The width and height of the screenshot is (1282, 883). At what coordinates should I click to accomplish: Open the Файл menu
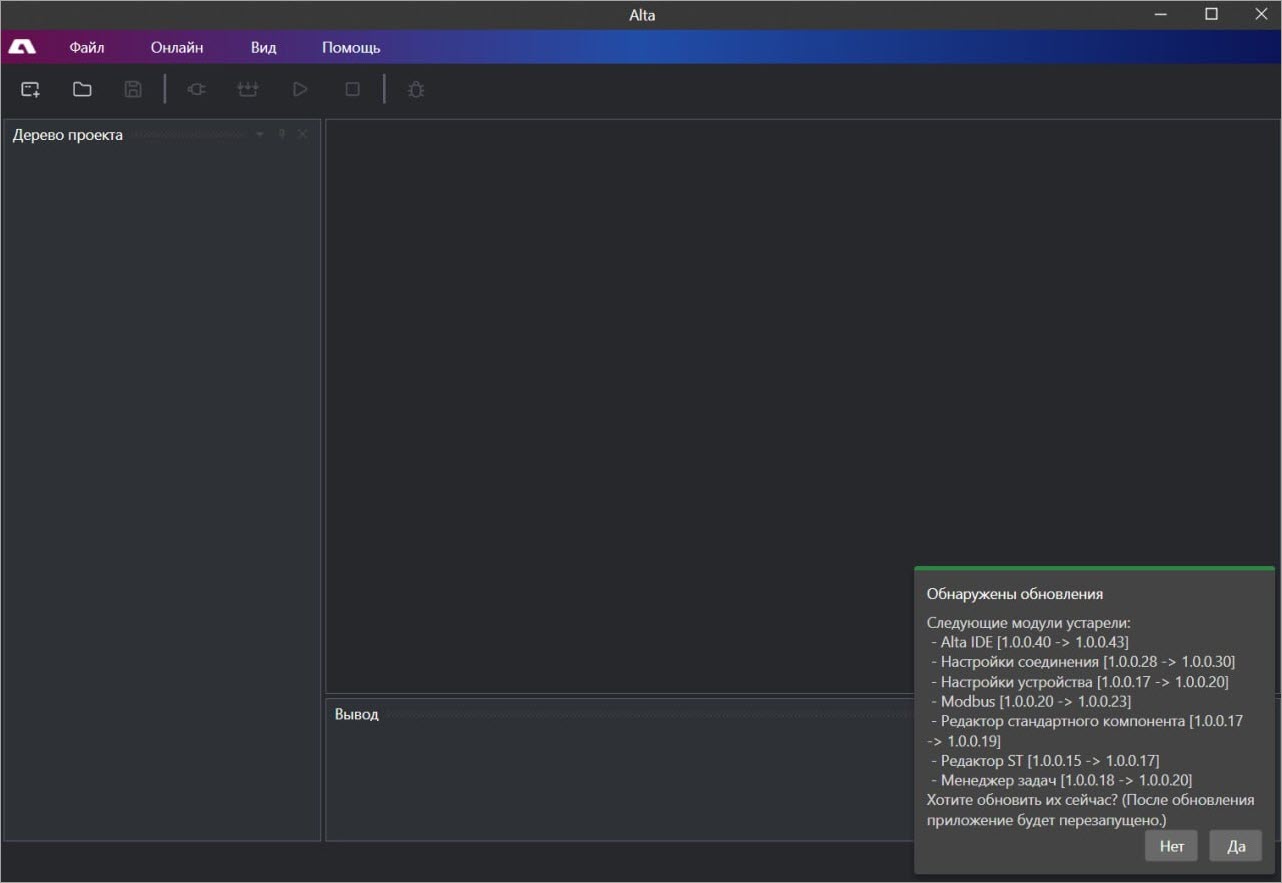point(87,47)
